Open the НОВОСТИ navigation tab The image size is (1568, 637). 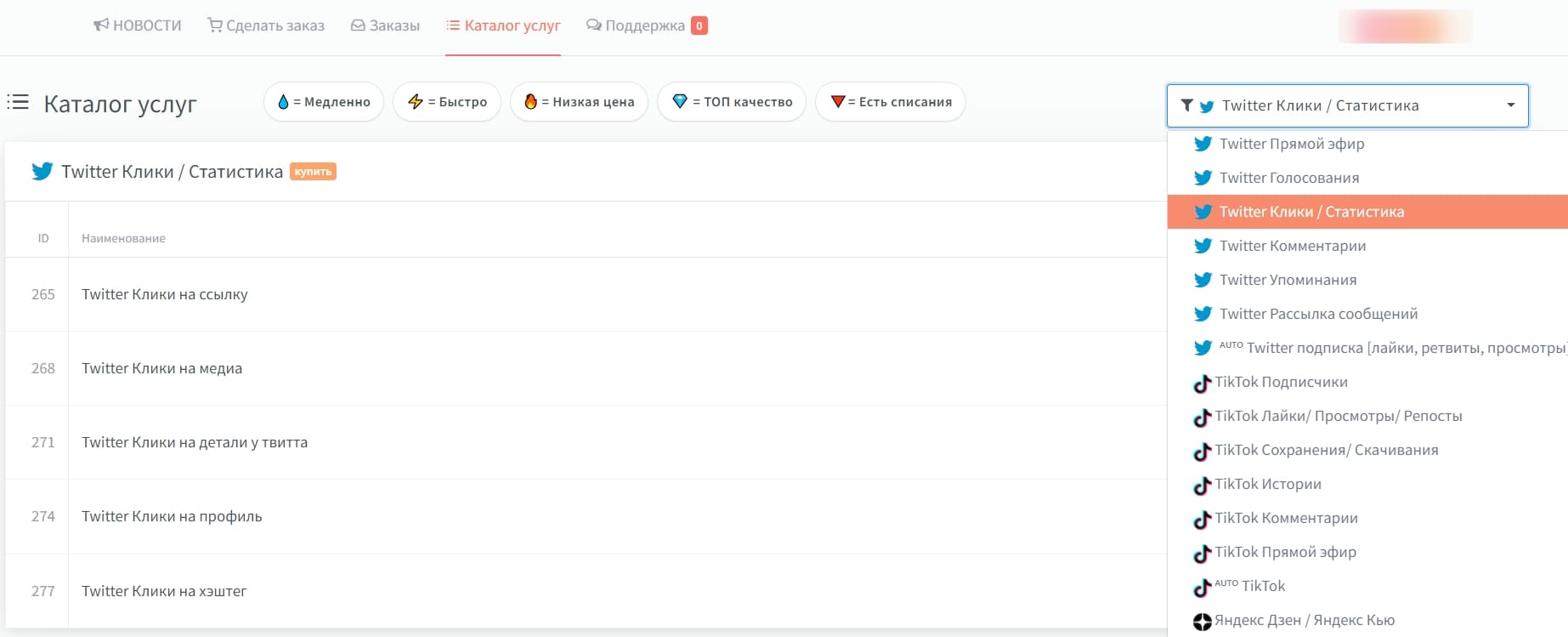[138, 26]
